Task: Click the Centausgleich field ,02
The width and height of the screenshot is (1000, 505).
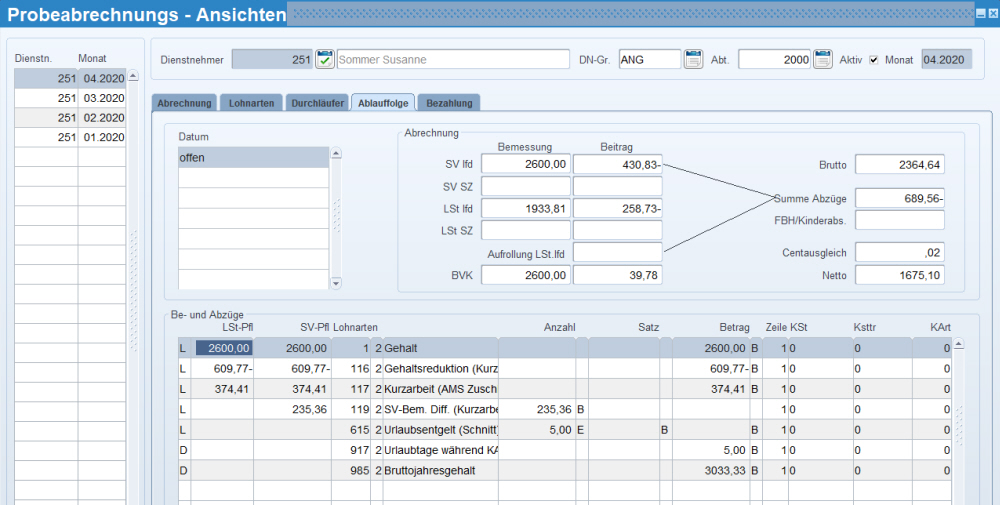Action: coord(900,252)
